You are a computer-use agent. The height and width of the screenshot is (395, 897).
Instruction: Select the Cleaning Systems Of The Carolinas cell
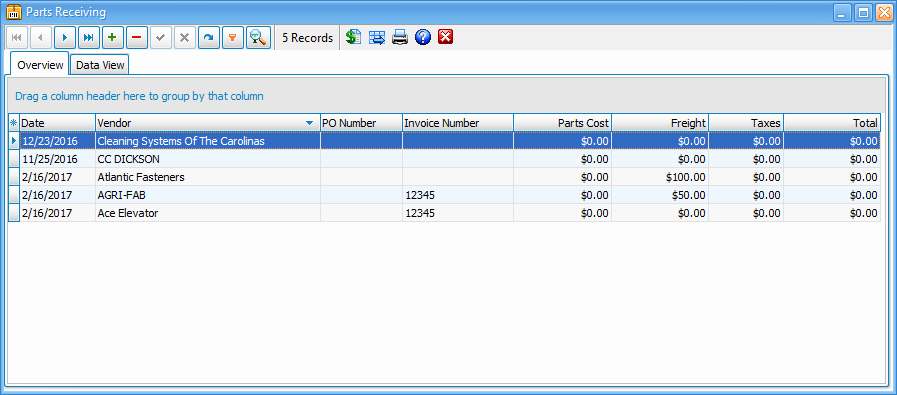(208, 141)
